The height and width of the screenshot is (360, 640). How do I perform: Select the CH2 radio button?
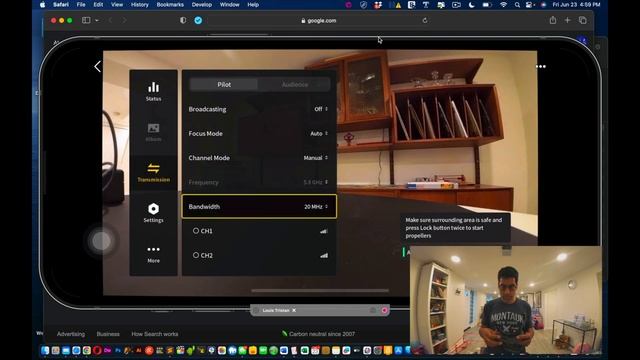pos(196,255)
